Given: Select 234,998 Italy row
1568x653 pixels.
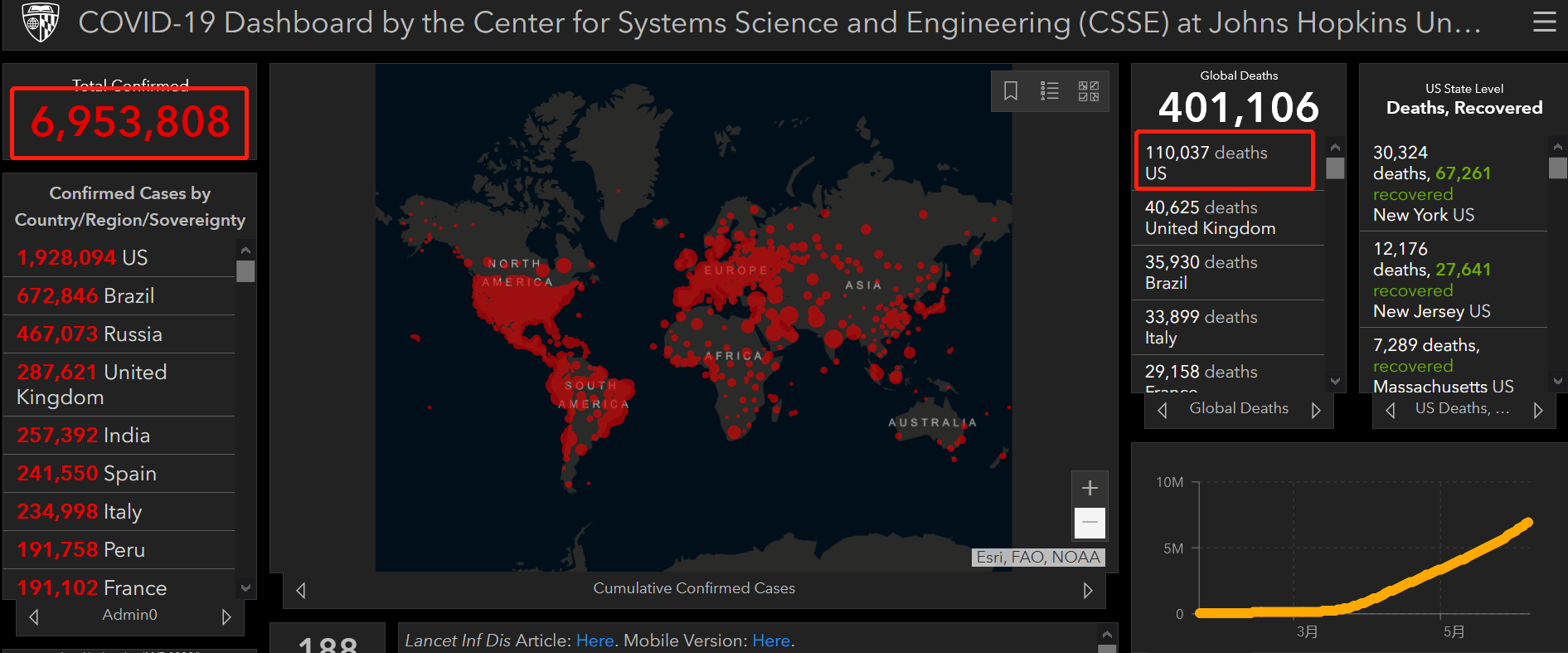Looking at the screenshot, I should click(119, 512).
